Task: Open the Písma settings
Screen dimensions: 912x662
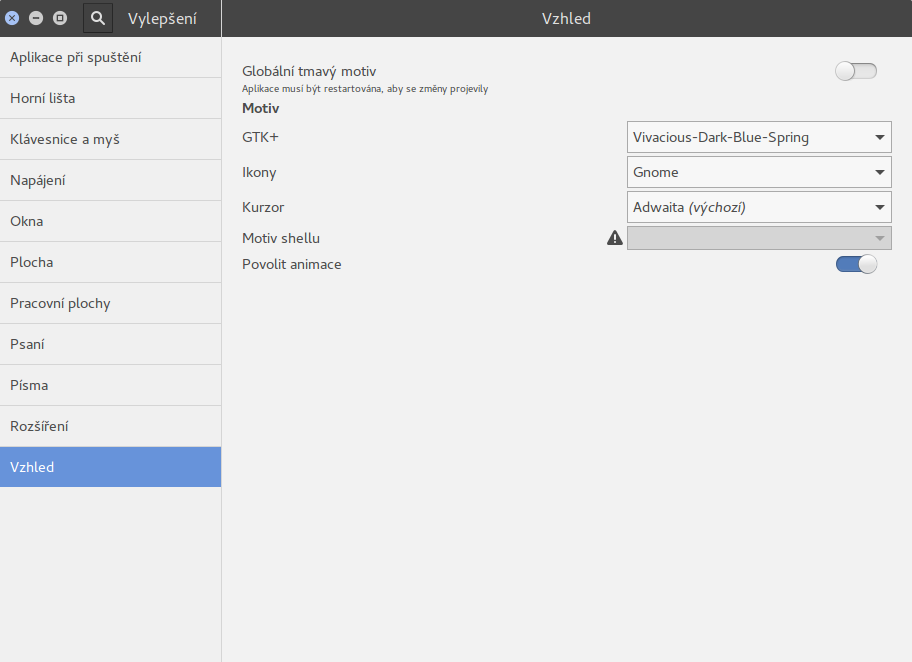Action: (x=110, y=385)
